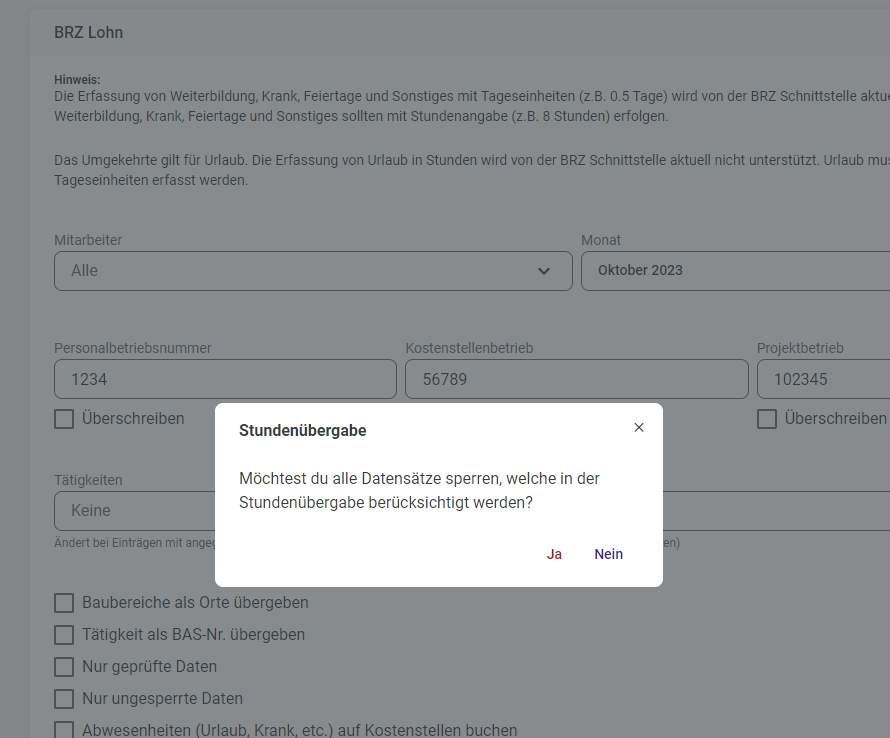
Task: Open the Mitarbeiter dropdown showing Alle
Action: [313, 271]
